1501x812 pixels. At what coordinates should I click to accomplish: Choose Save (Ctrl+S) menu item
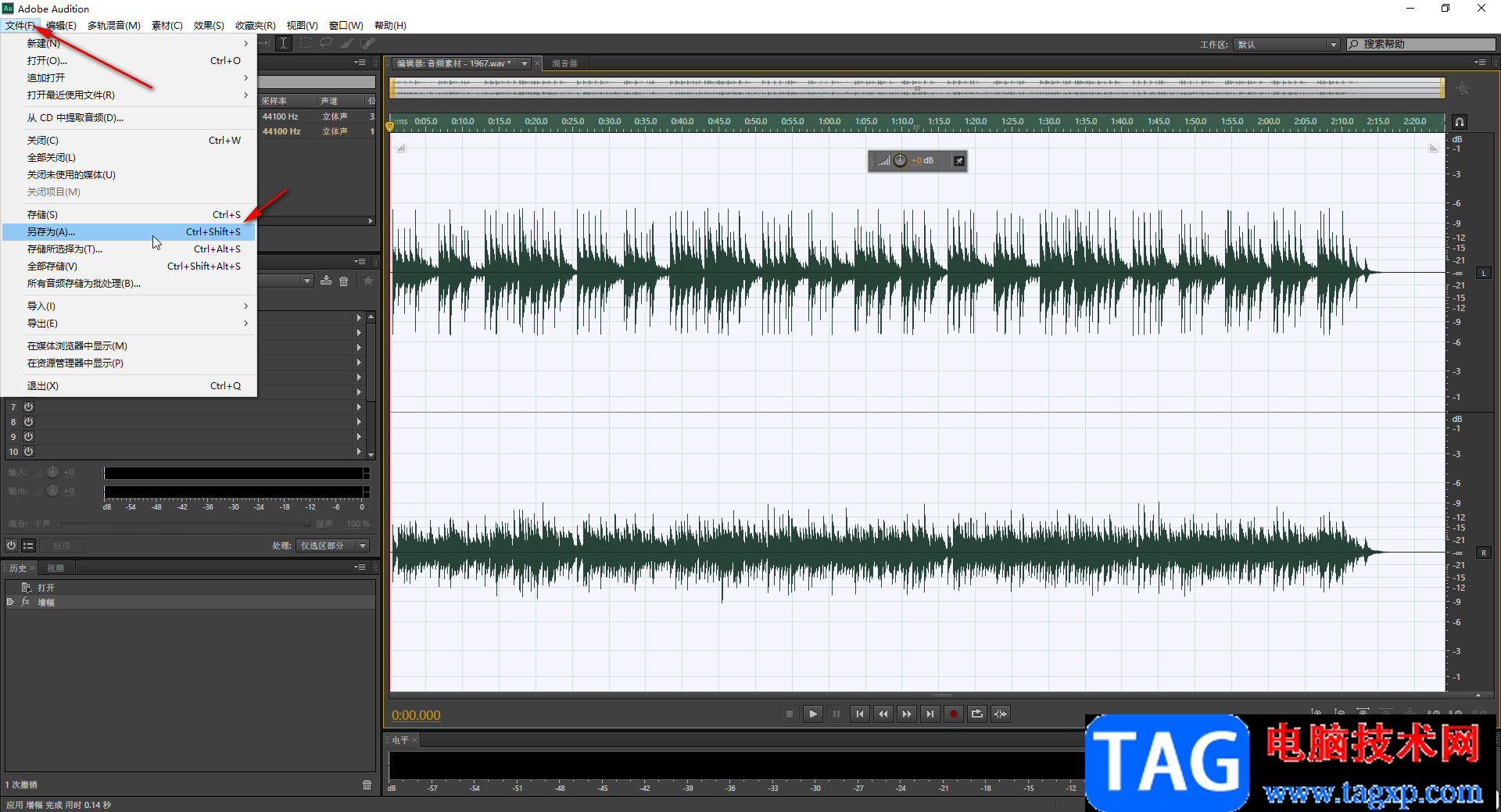pyautogui.click(x=128, y=214)
